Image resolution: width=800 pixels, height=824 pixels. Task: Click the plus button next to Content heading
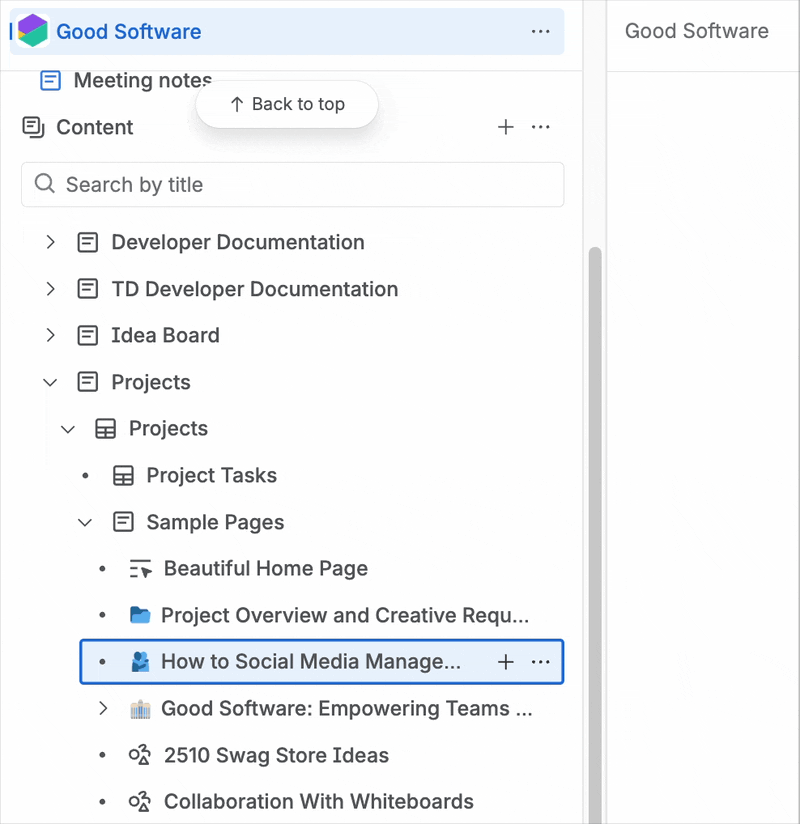[x=506, y=127]
